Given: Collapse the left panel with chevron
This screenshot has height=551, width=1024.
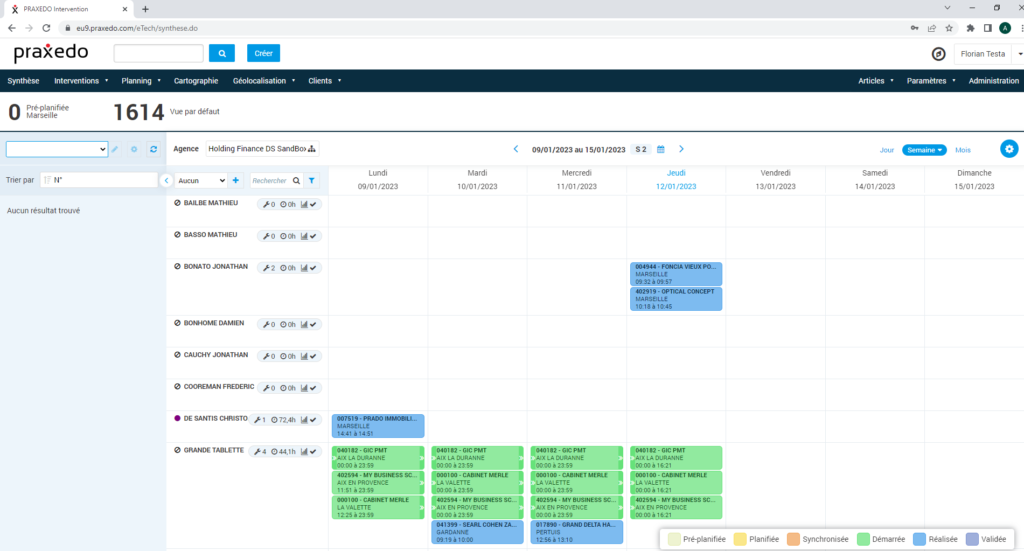Looking at the screenshot, I should coord(166,181).
